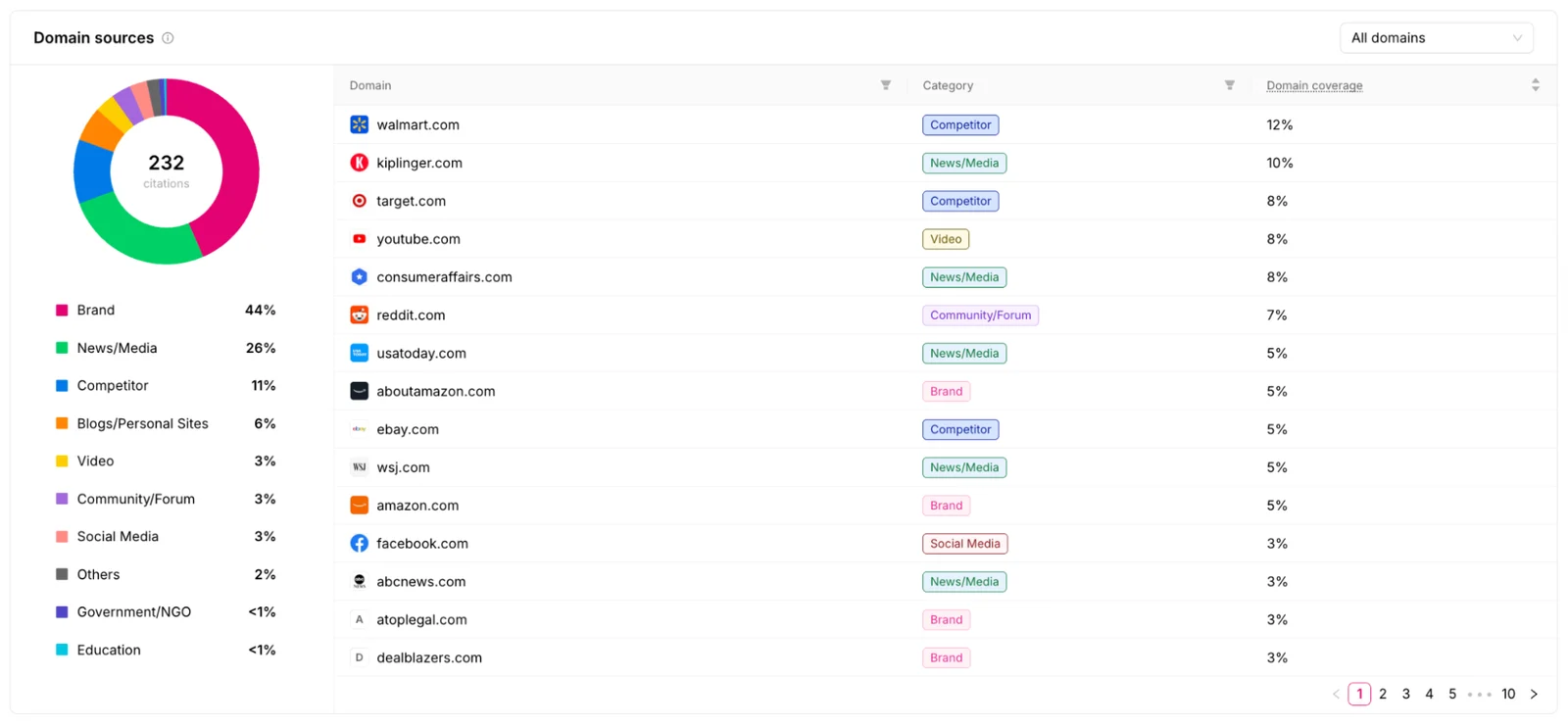The image size is (1568, 726).
Task: Click the News/Media green legend swatch
Action: [x=62, y=348]
